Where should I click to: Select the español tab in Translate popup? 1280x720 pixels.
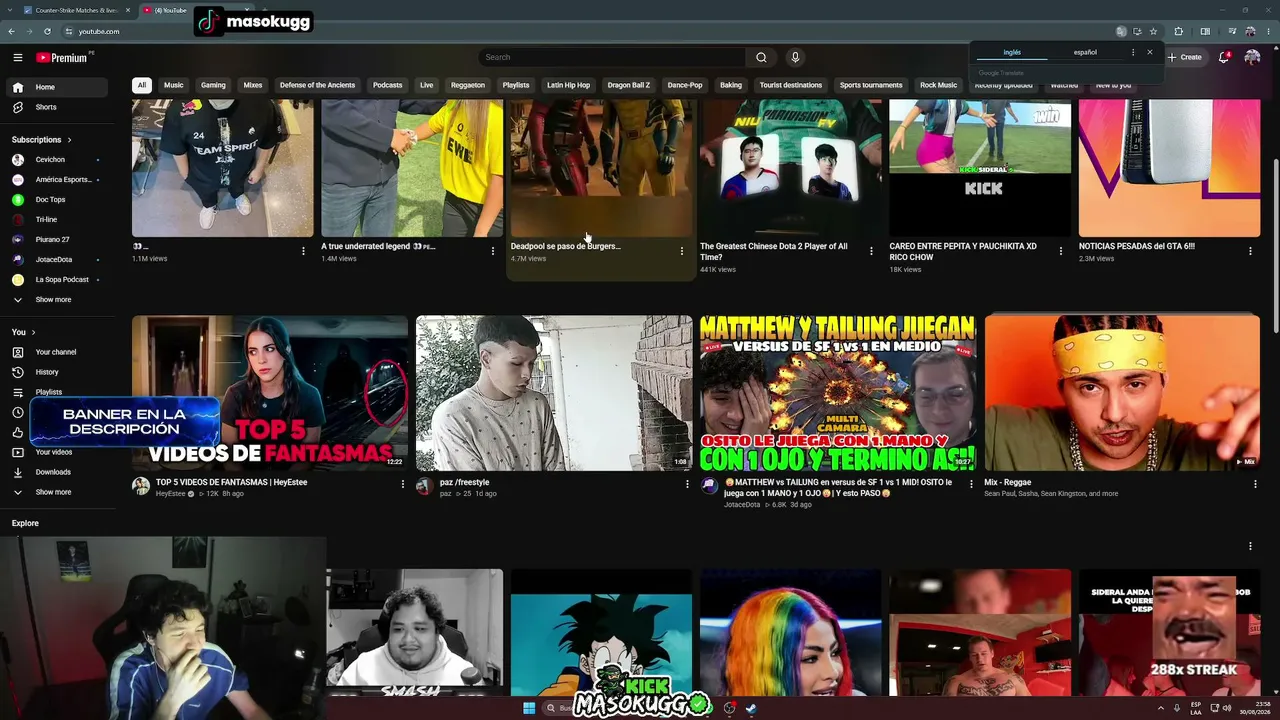coord(1085,52)
